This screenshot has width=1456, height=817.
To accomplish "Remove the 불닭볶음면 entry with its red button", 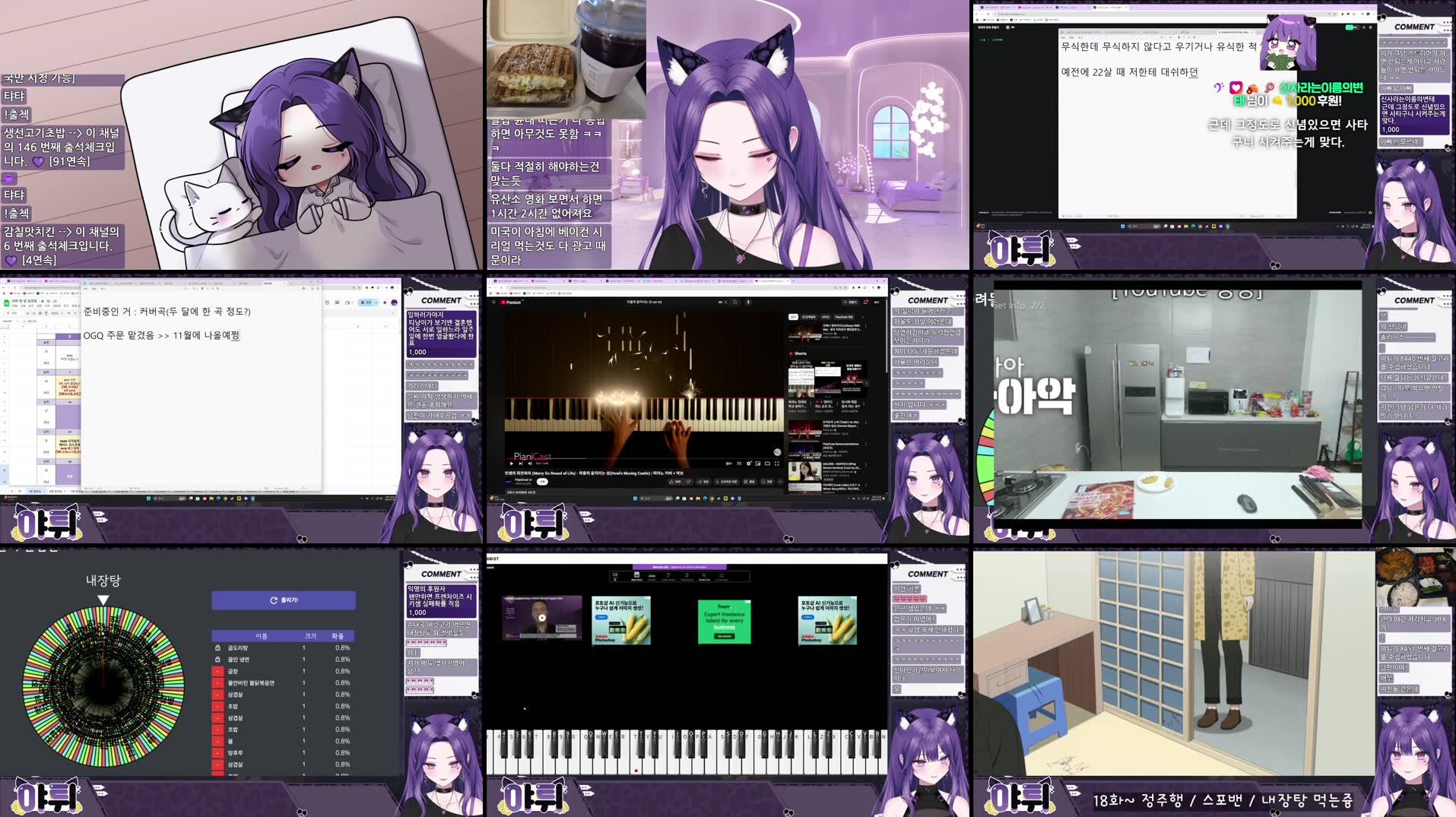I will pos(217,683).
